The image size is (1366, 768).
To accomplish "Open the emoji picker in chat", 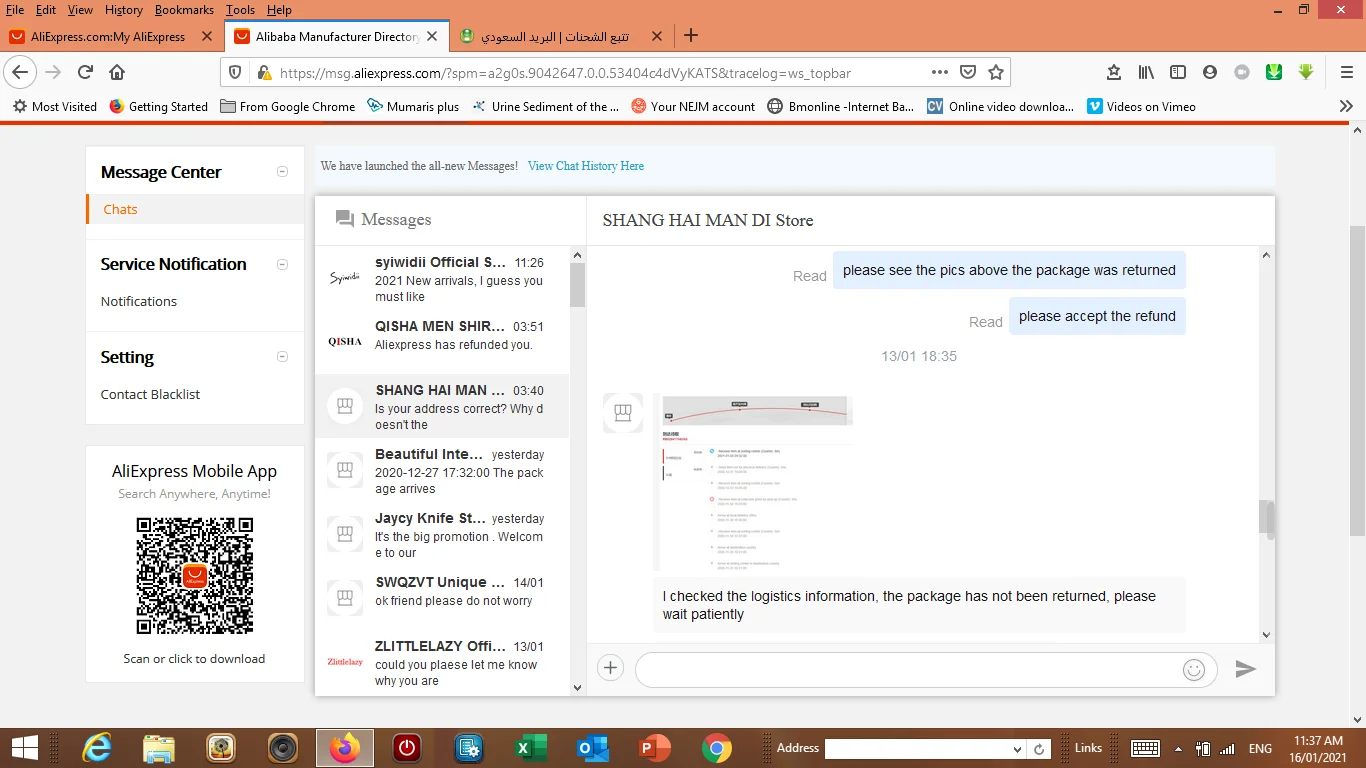I will (1194, 670).
